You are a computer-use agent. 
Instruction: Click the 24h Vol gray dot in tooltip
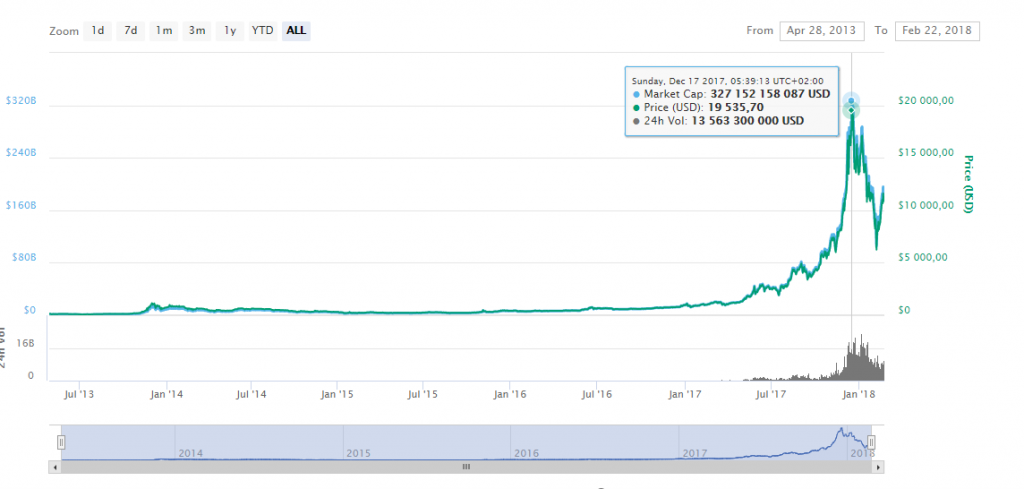636,121
